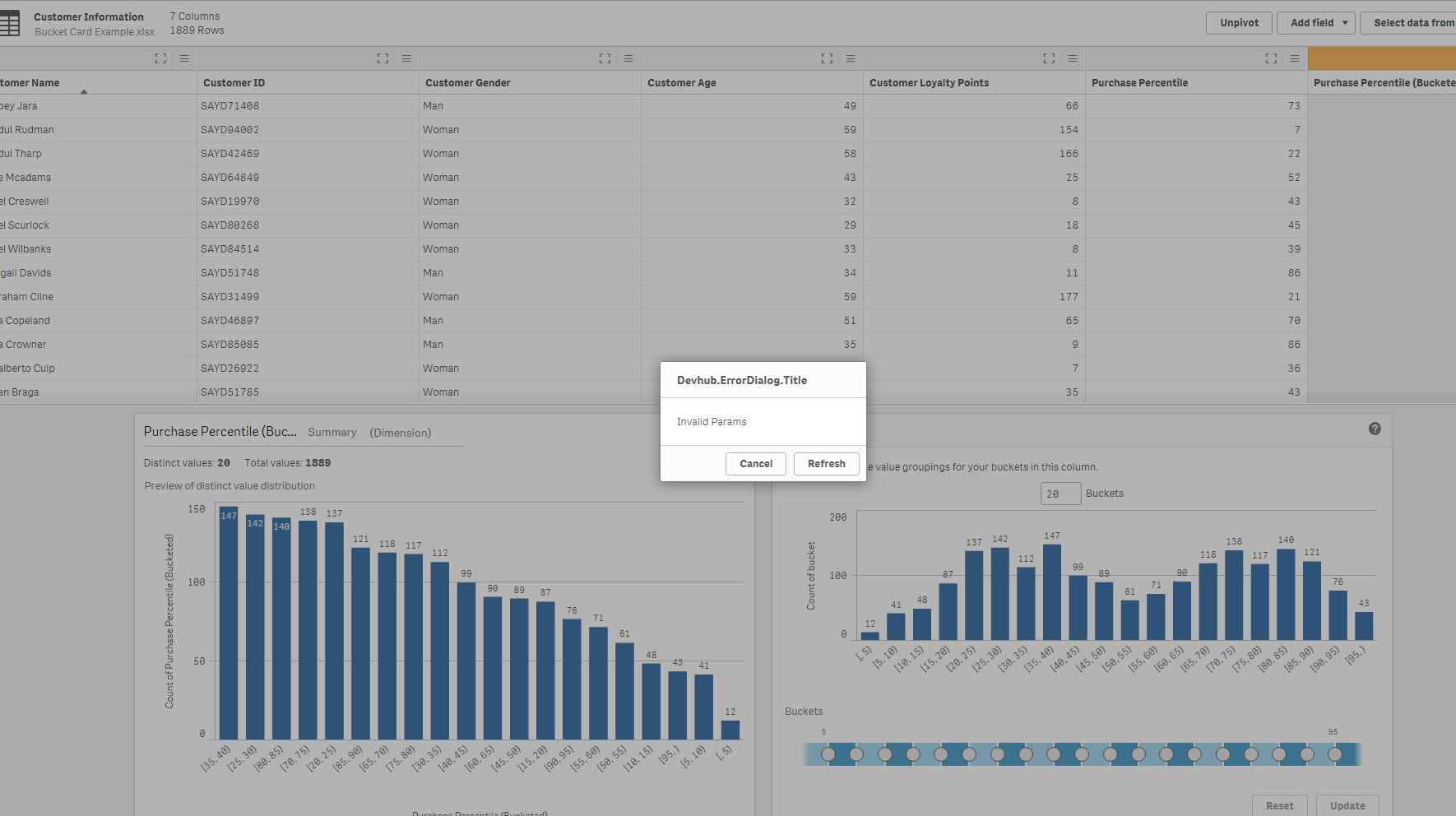Viewport: 1456px width, 816px height.
Task: Click the Unpivot button
Action: [x=1239, y=23]
